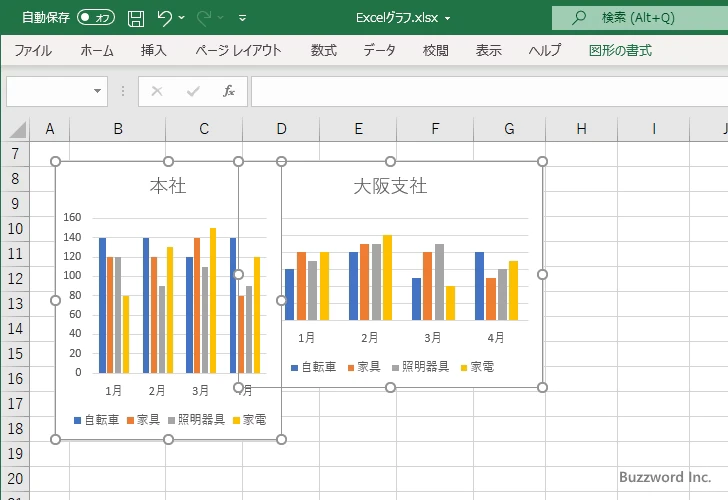This screenshot has width=728, height=500.
Task: Click 家具 legend entry in 大阪支社 chart
Action: coord(364,367)
